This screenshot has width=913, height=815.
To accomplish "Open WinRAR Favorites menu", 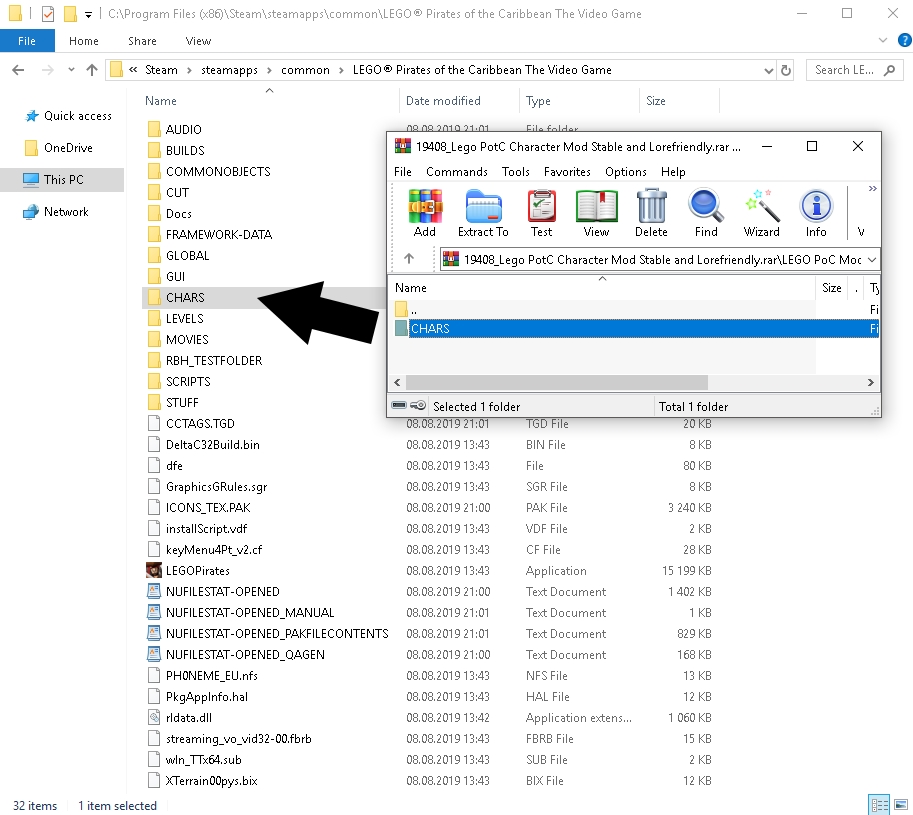I will click(567, 172).
